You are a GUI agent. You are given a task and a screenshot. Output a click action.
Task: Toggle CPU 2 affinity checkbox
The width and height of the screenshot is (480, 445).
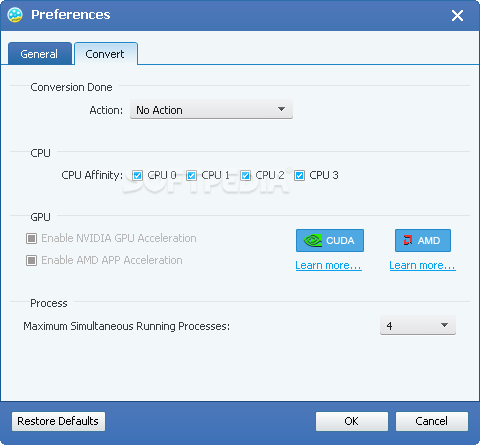246,175
